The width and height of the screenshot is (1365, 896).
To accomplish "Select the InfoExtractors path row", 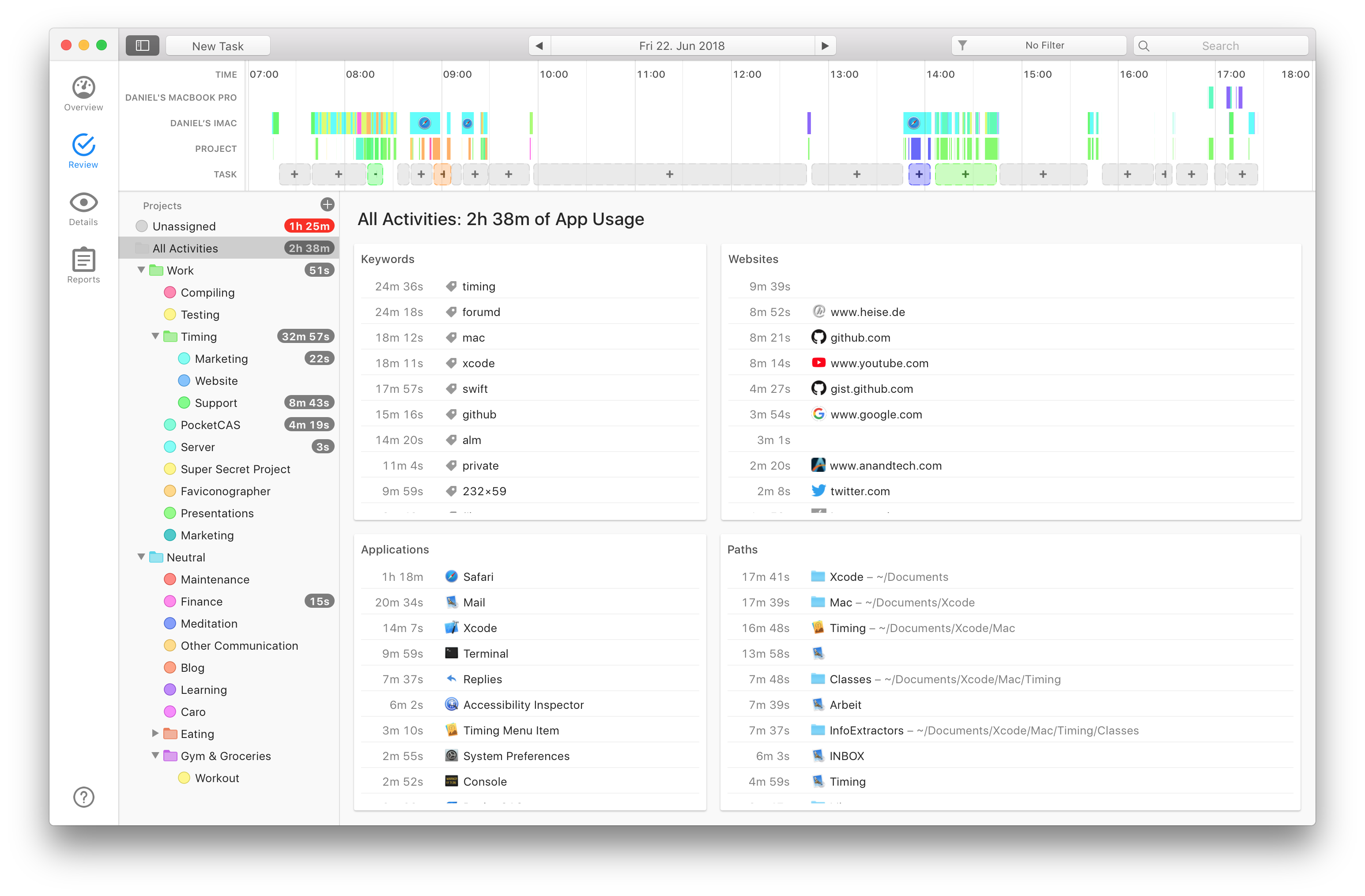I will (x=1010, y=730).
